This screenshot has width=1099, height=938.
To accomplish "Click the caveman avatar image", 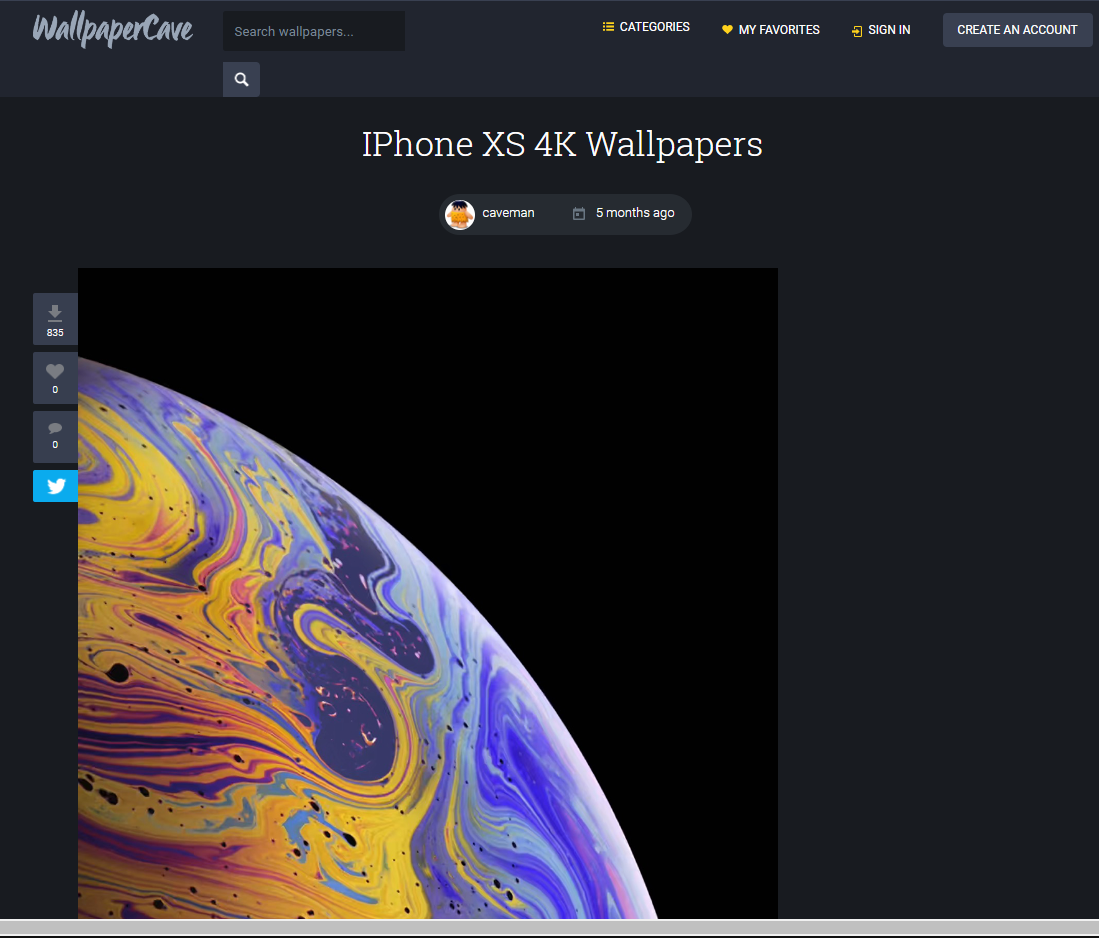I will click(460, 215).
